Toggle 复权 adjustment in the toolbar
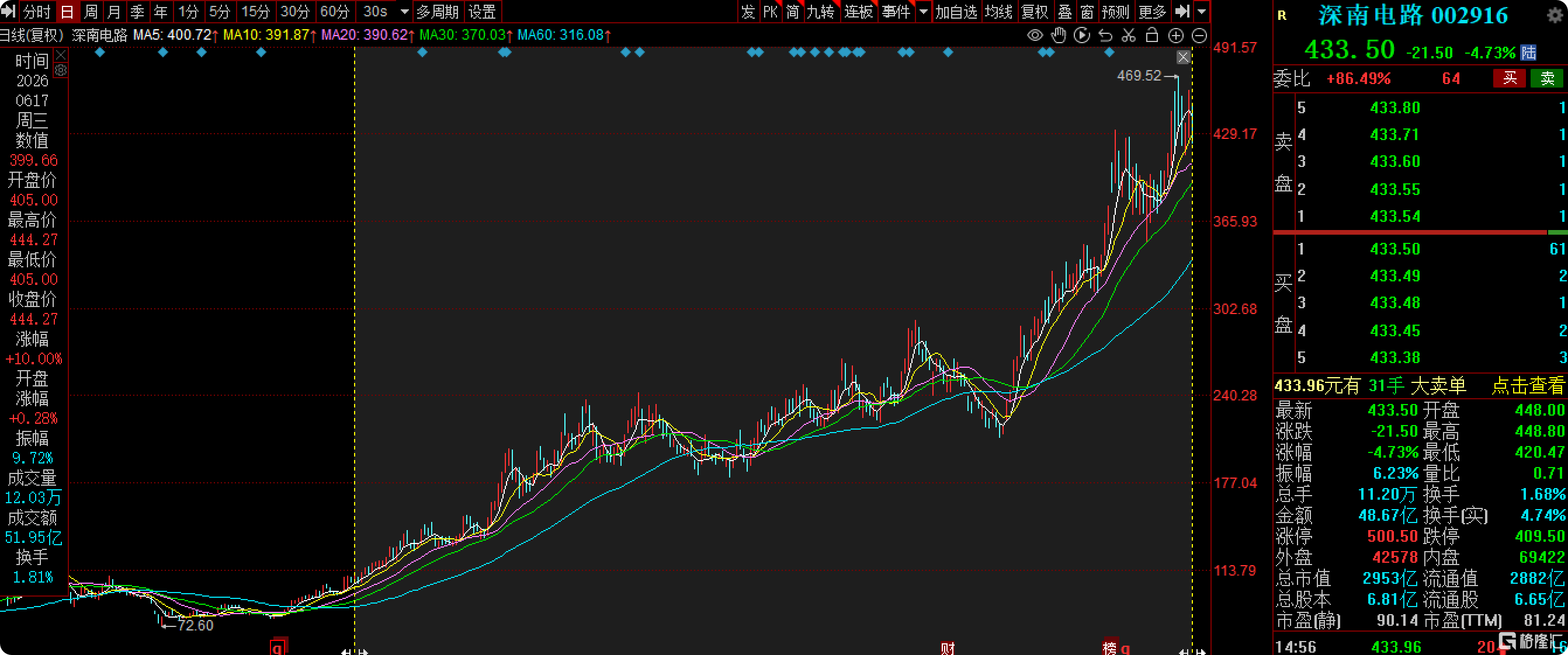 pos(1035,12)
